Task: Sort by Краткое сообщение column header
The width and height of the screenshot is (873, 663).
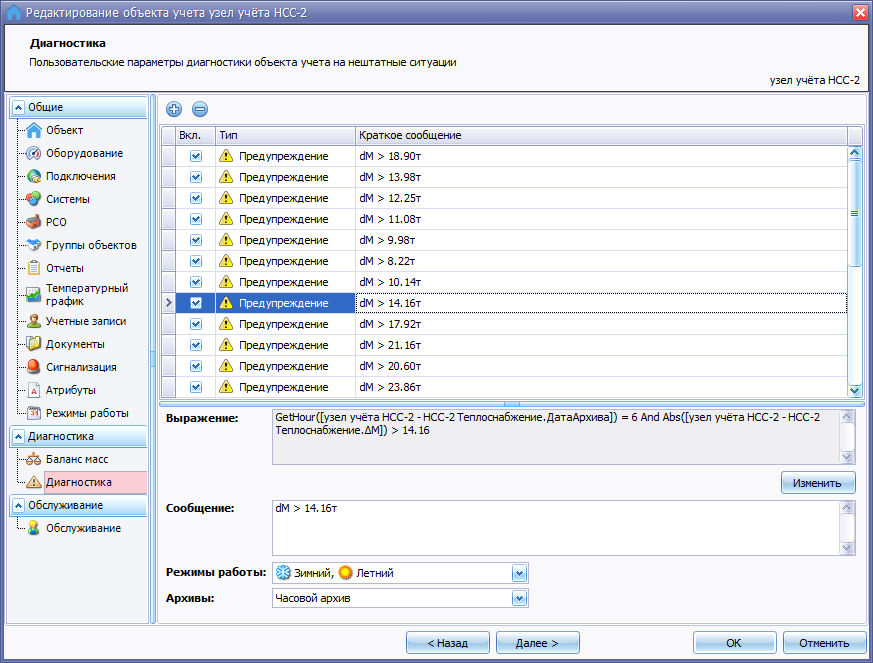Action: [600, 135]
